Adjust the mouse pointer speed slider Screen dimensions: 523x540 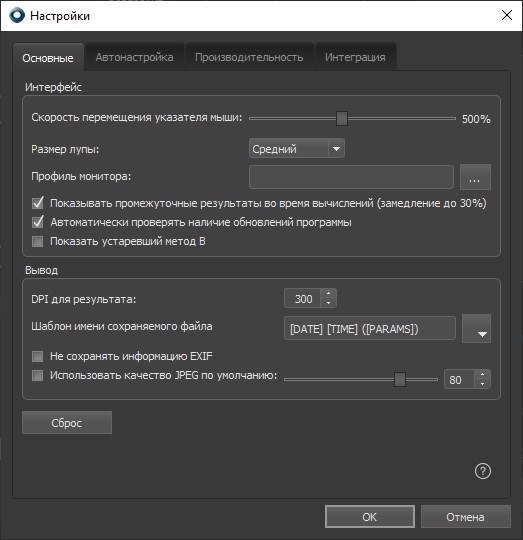click(342, 118)
